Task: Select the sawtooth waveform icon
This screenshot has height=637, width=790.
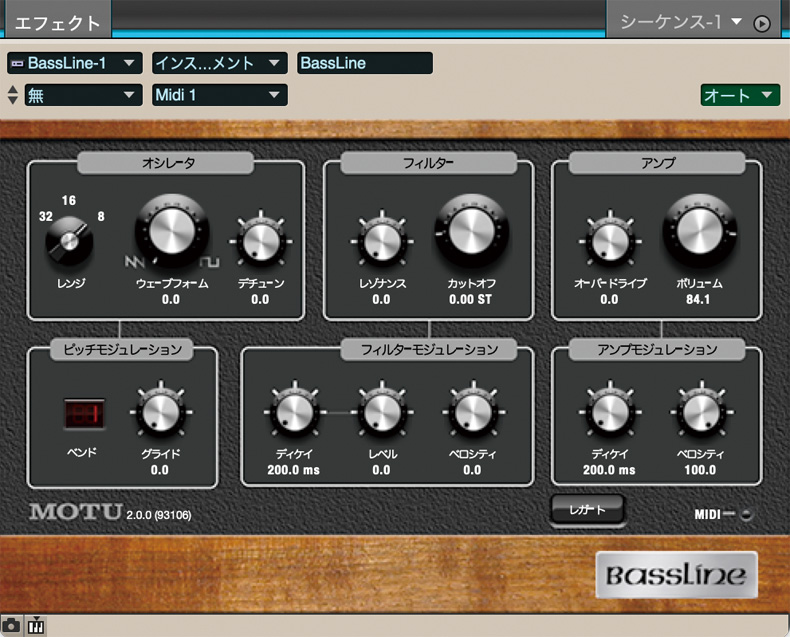Action: 135,262
